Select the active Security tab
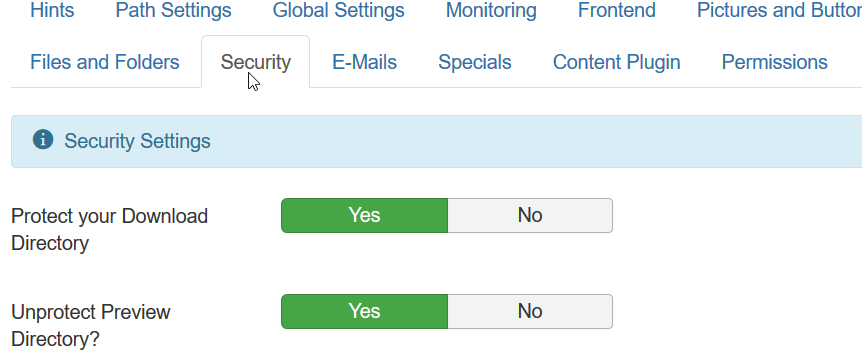The width and height of the screenshot is (862, 361). tap(256, 62)
